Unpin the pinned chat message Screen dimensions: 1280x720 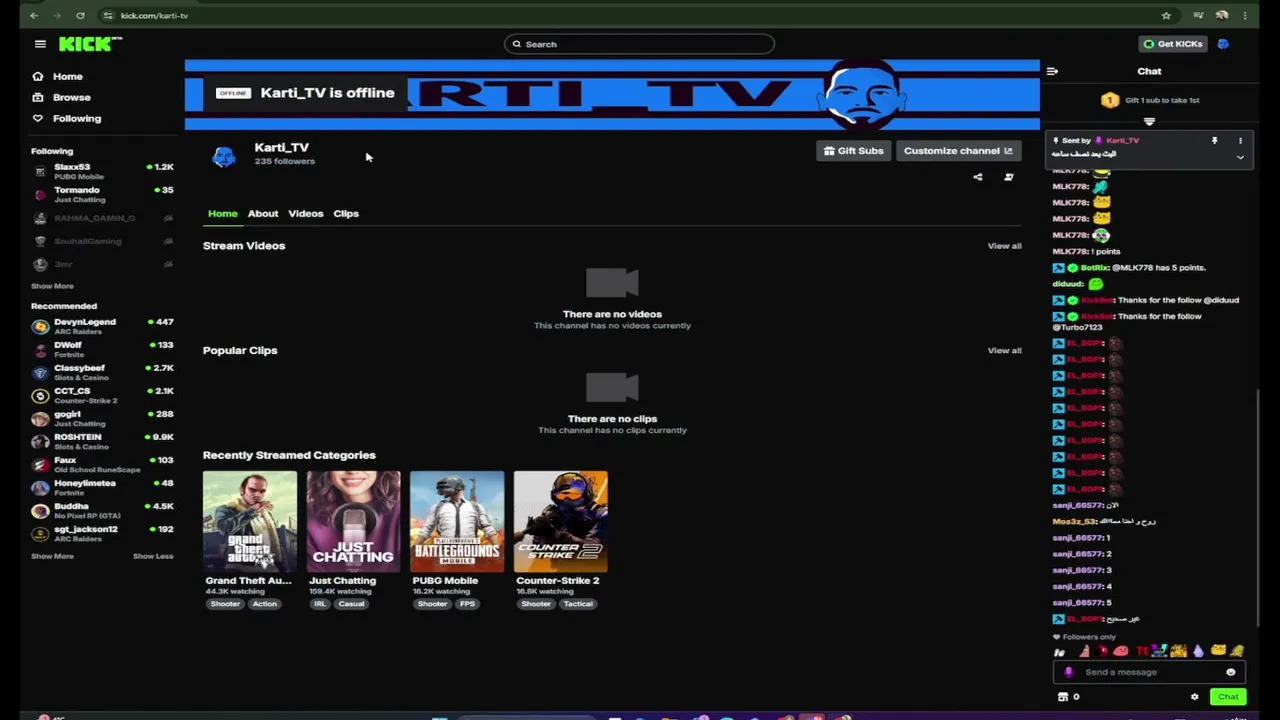(1215, 141)
